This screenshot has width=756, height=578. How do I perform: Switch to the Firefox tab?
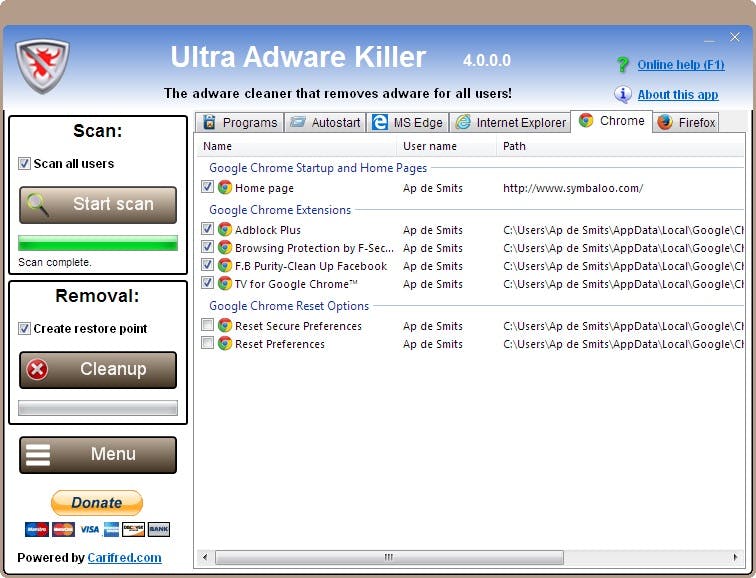coord(686,122)
